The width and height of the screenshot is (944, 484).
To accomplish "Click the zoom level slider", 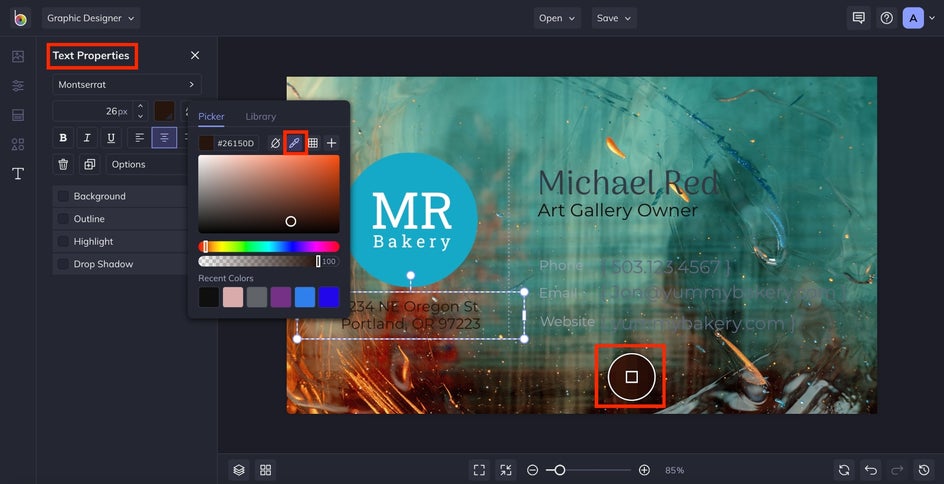I will pos(589,470).
